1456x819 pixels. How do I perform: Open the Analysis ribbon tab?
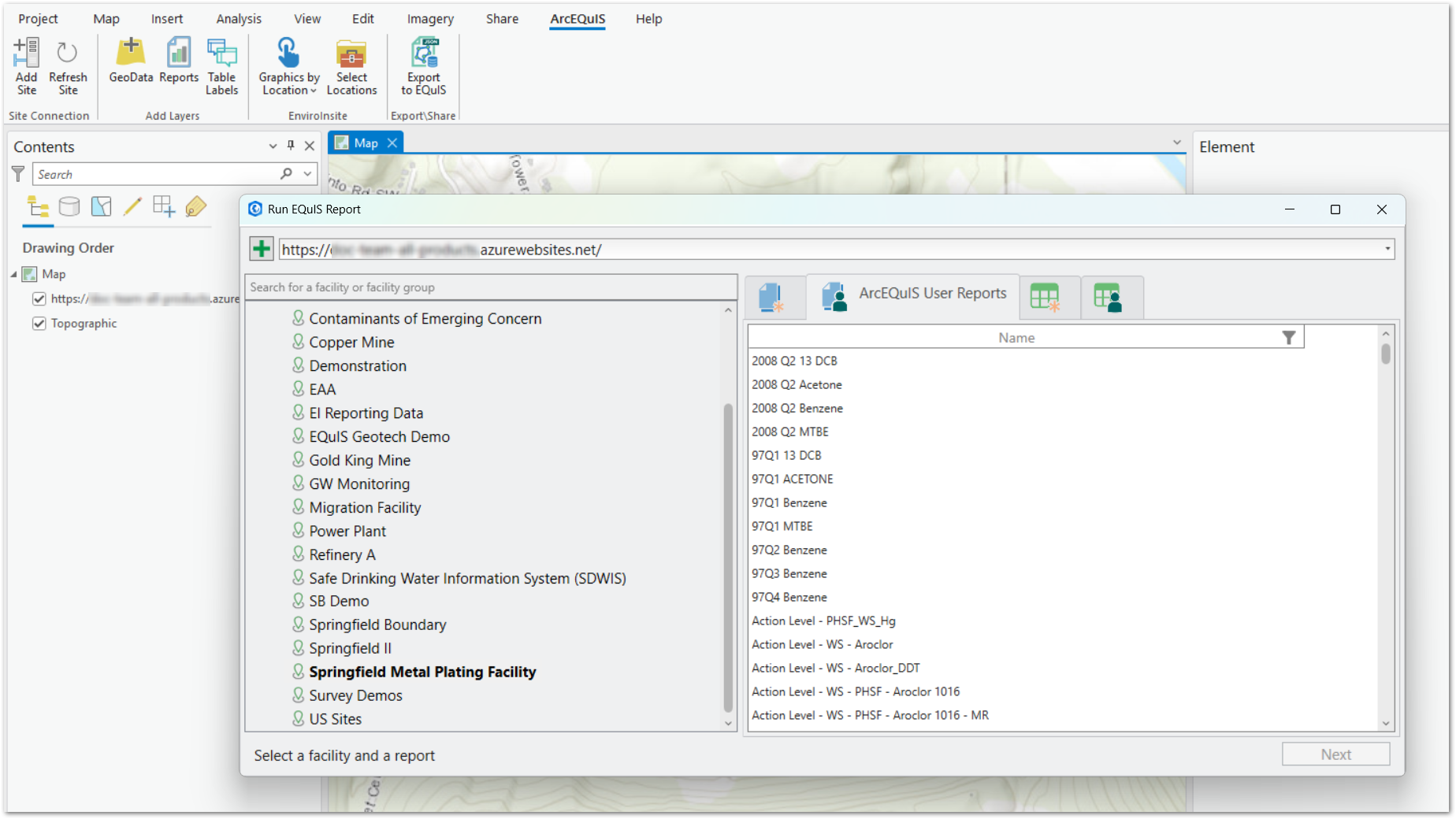tap(239, 19)
